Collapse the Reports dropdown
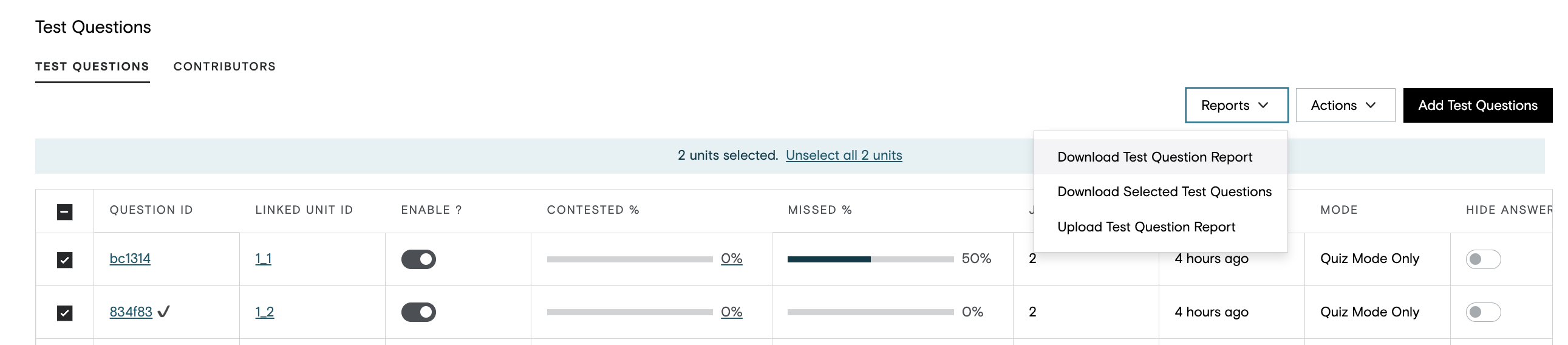1568x345 pixels. [x=1236, y=105]
